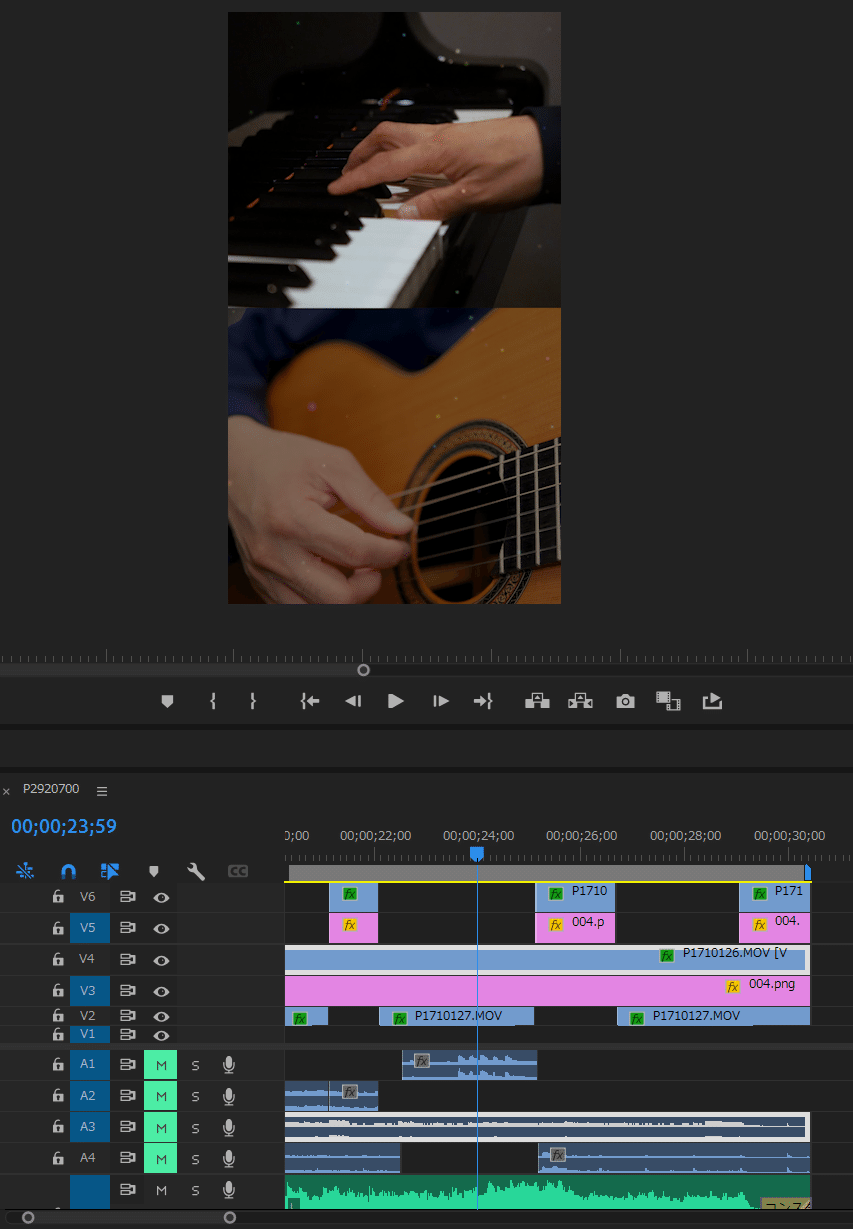Toggle Snap in the timeline toolbar
The height and width of the screenshot is (1229, 853).
(x=67, y=871)
